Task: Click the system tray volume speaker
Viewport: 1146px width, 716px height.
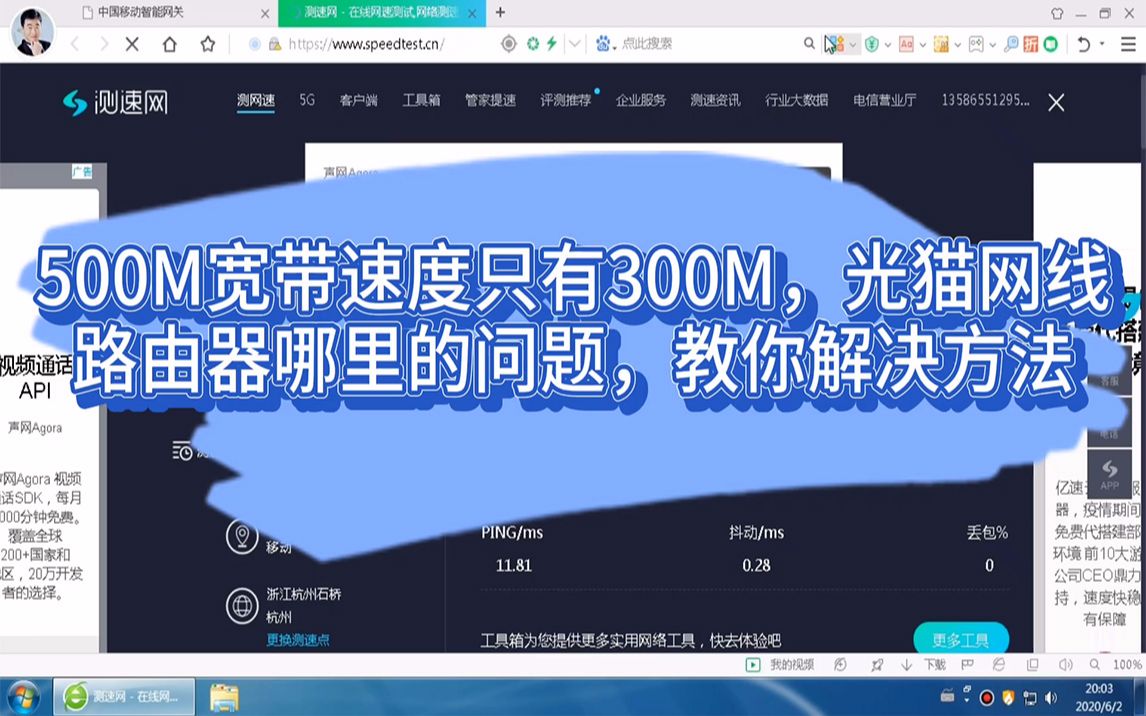Action: point(1049,697)
